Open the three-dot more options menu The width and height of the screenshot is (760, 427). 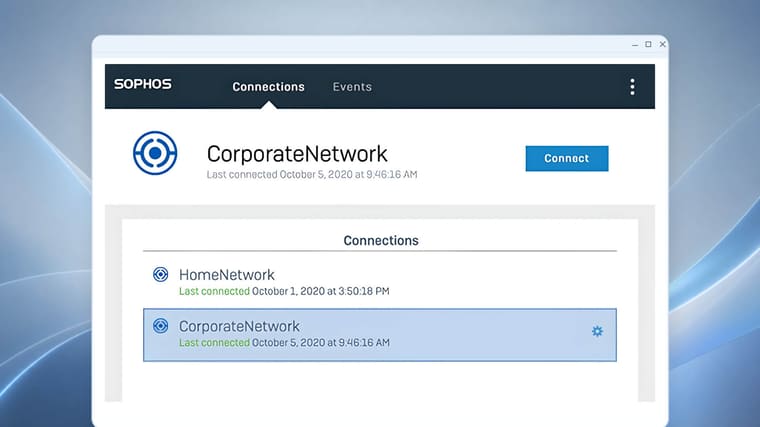632,87
